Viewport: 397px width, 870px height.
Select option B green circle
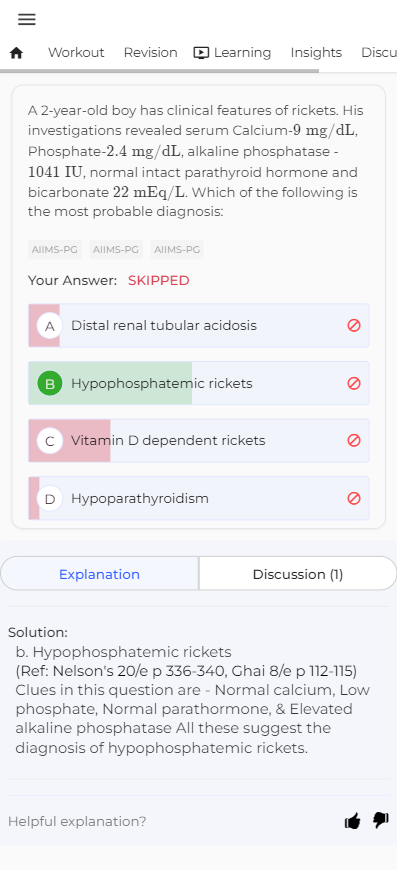pyautogui.click(x=50, y=383)
